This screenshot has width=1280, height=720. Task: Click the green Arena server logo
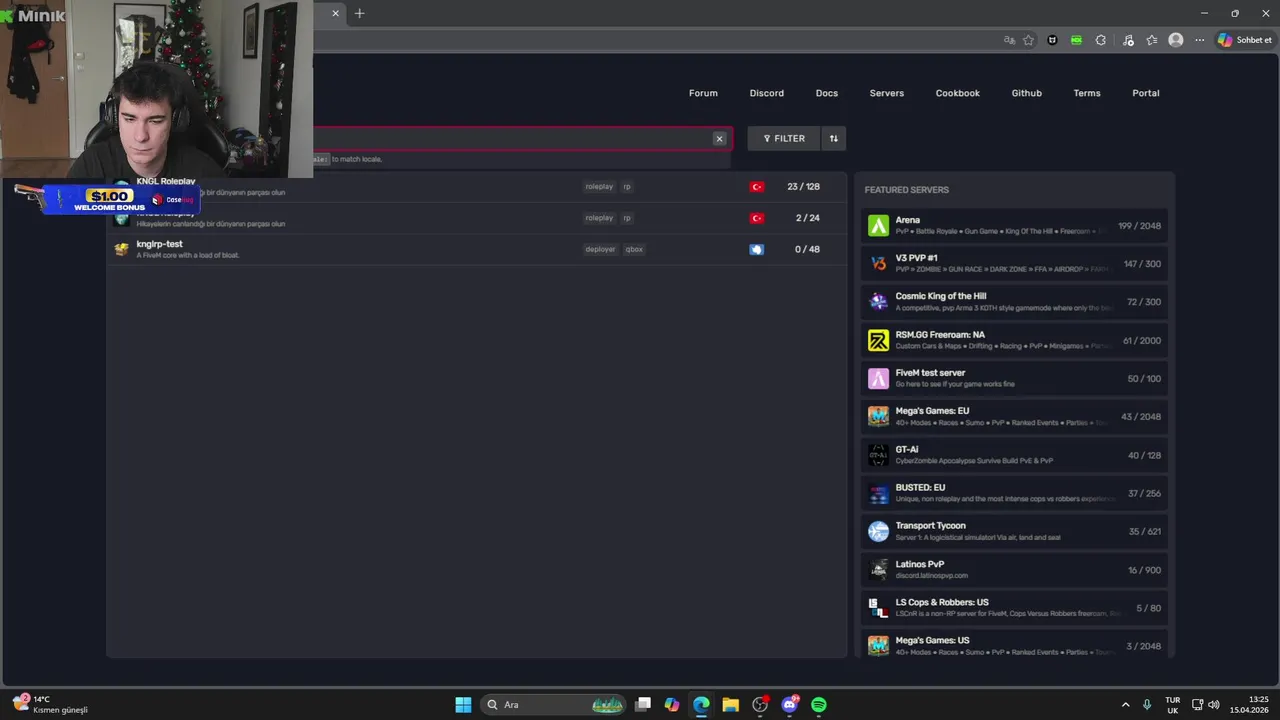[x=878, y=226]
